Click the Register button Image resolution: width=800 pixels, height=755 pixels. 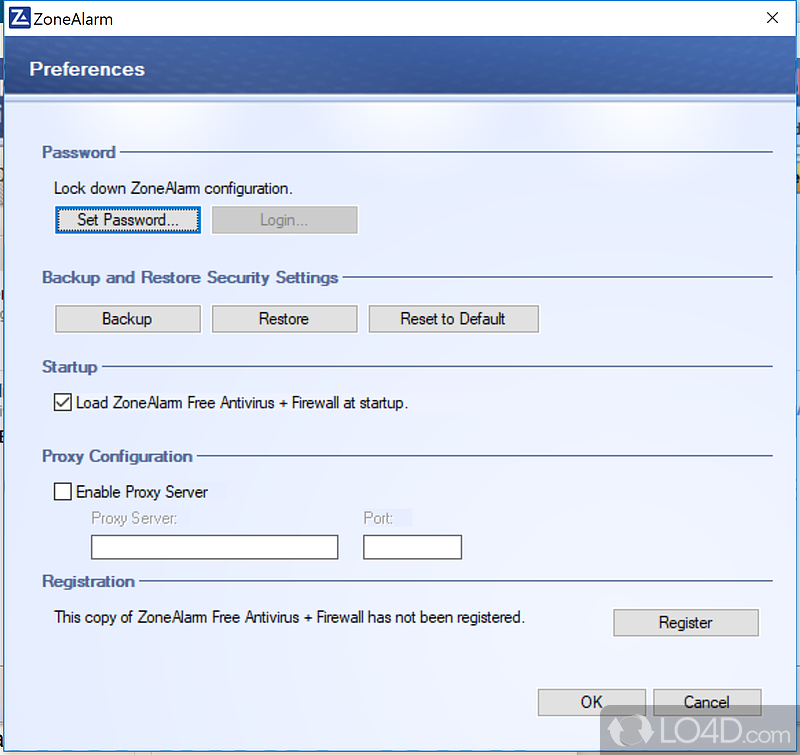(686, 622)
